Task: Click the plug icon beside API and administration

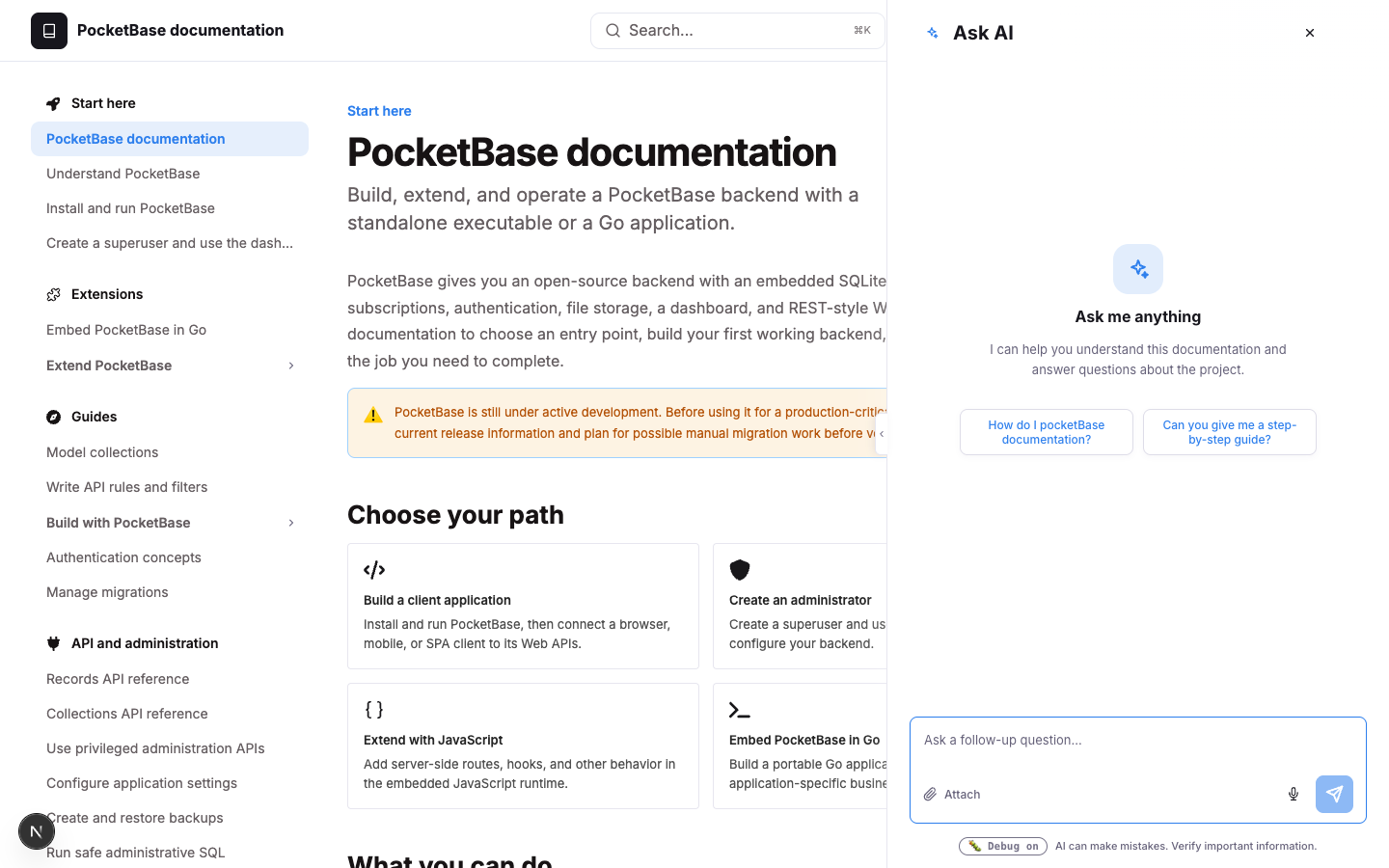Action: click(53, 643)
